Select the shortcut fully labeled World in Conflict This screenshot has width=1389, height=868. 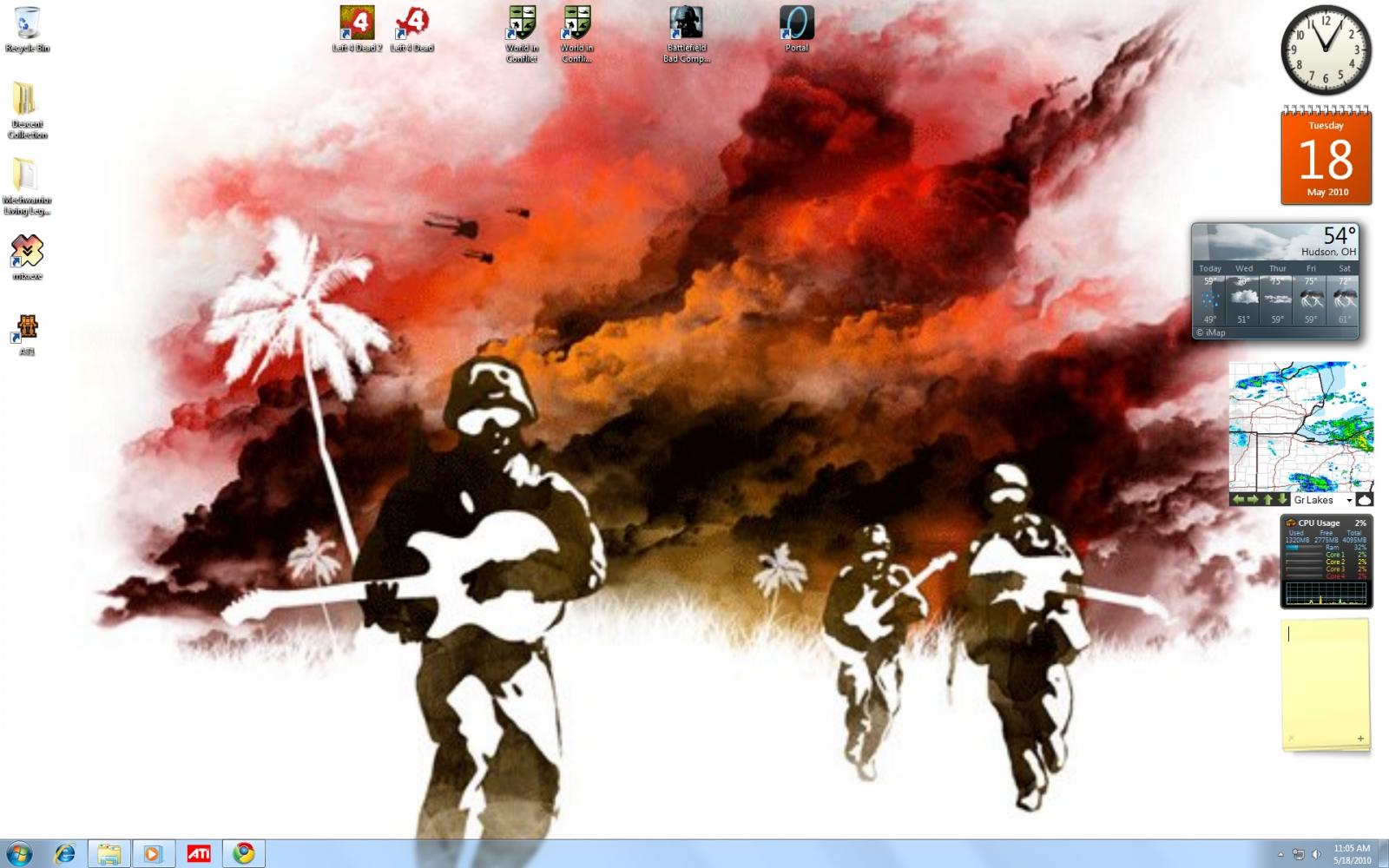click(522, 34)
